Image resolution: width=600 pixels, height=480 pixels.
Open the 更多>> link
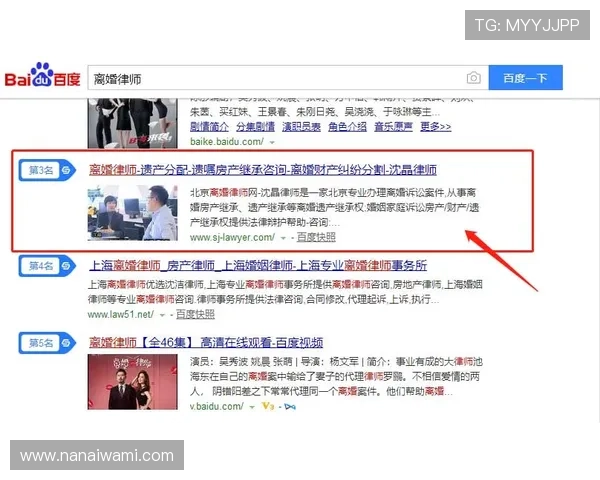pyautogui.click(x=435, y=127)
